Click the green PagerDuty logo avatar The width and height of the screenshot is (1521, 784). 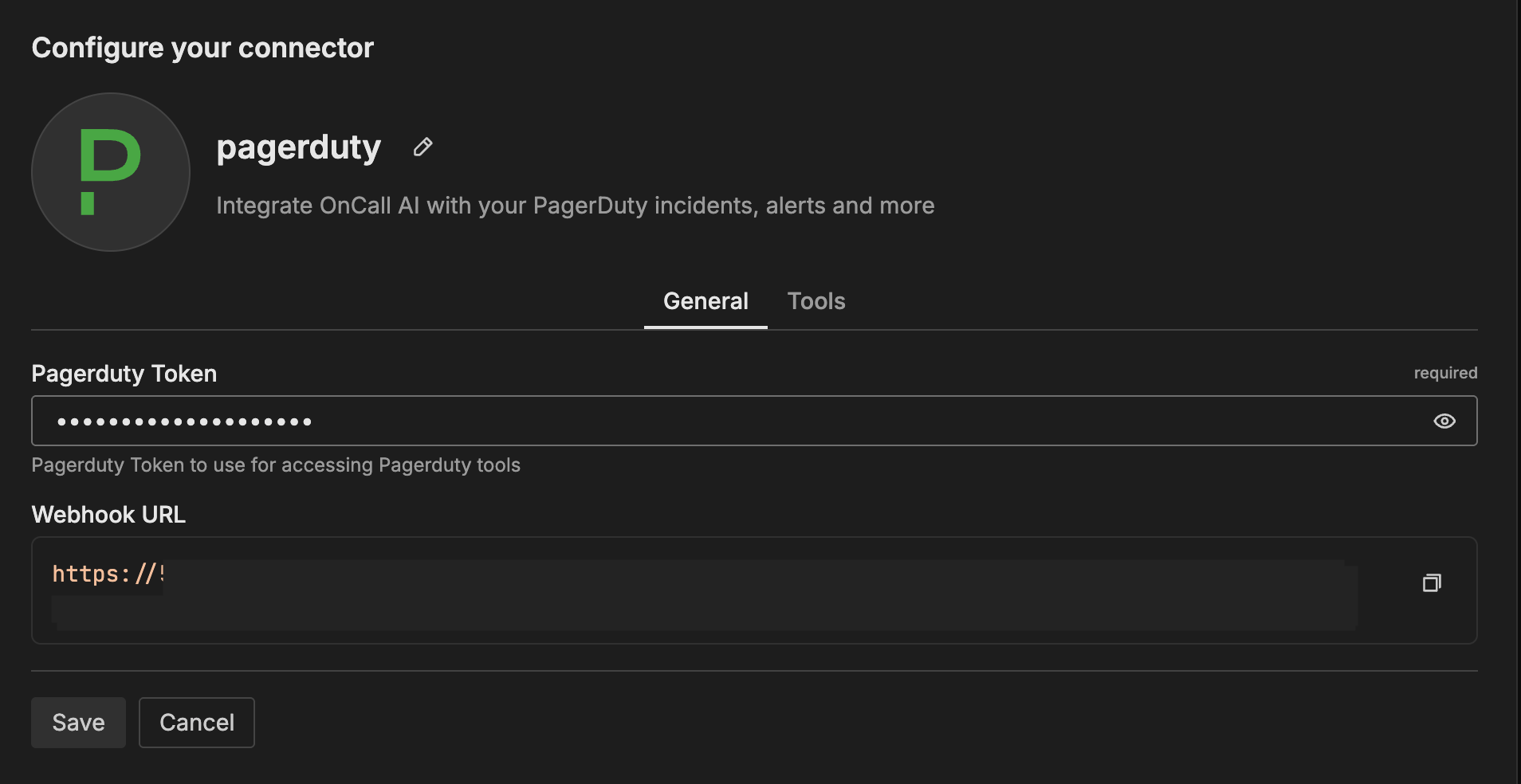click(111, 172)
